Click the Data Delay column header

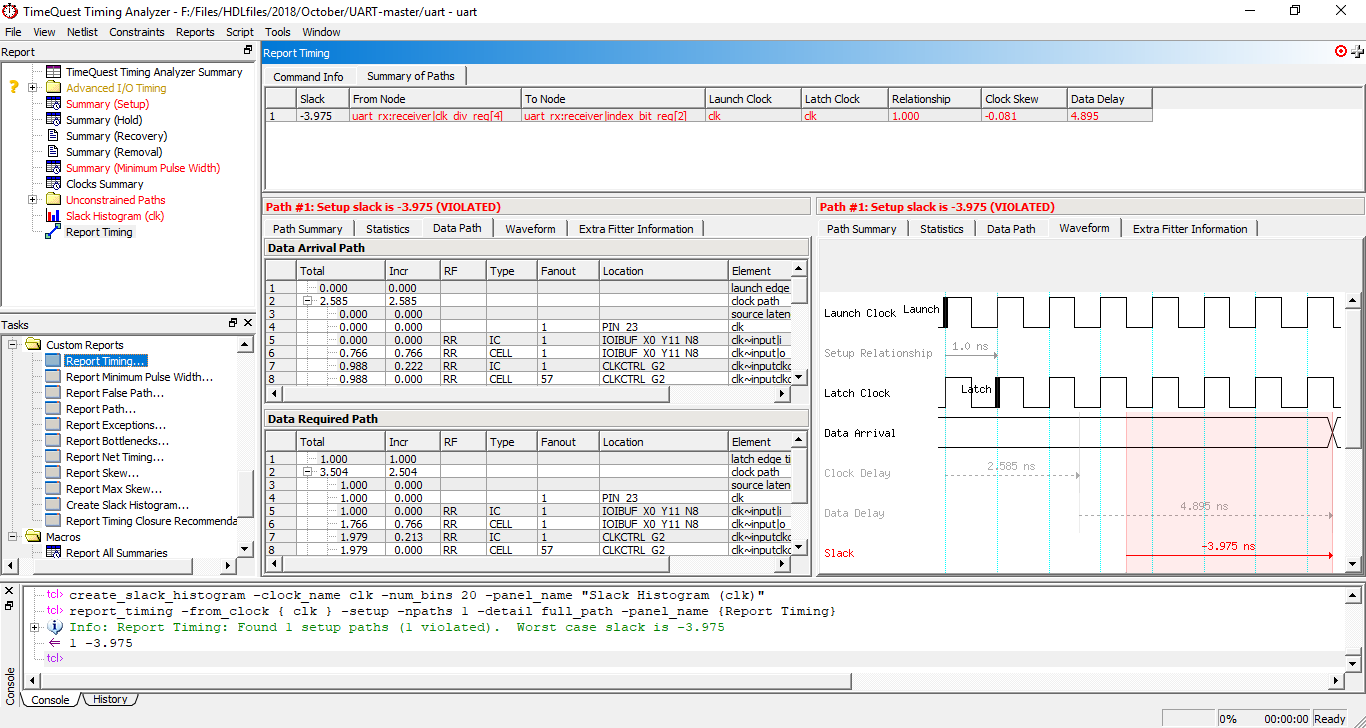point(1109,99)
